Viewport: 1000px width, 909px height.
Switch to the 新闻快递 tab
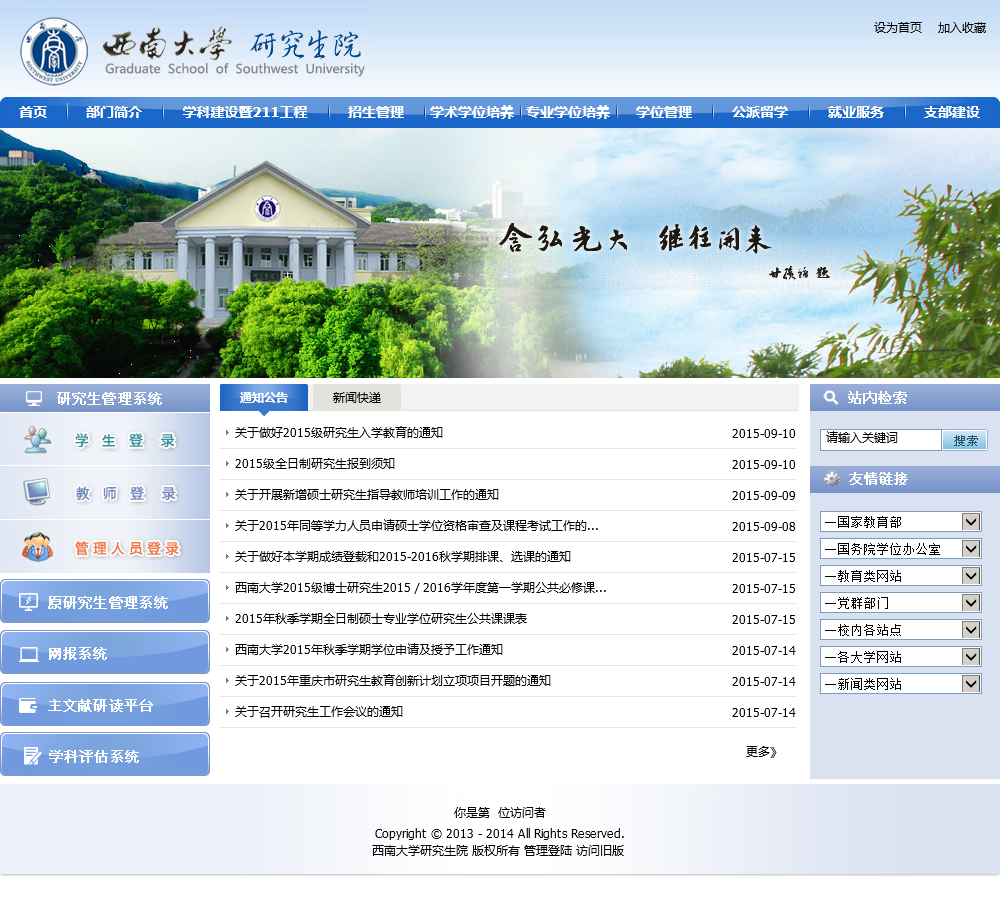pos(357,397)
